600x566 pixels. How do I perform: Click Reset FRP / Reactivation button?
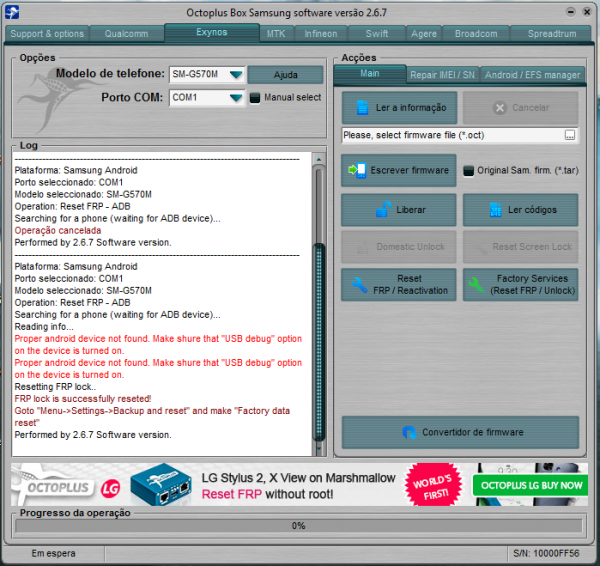(x=399, y=285)
